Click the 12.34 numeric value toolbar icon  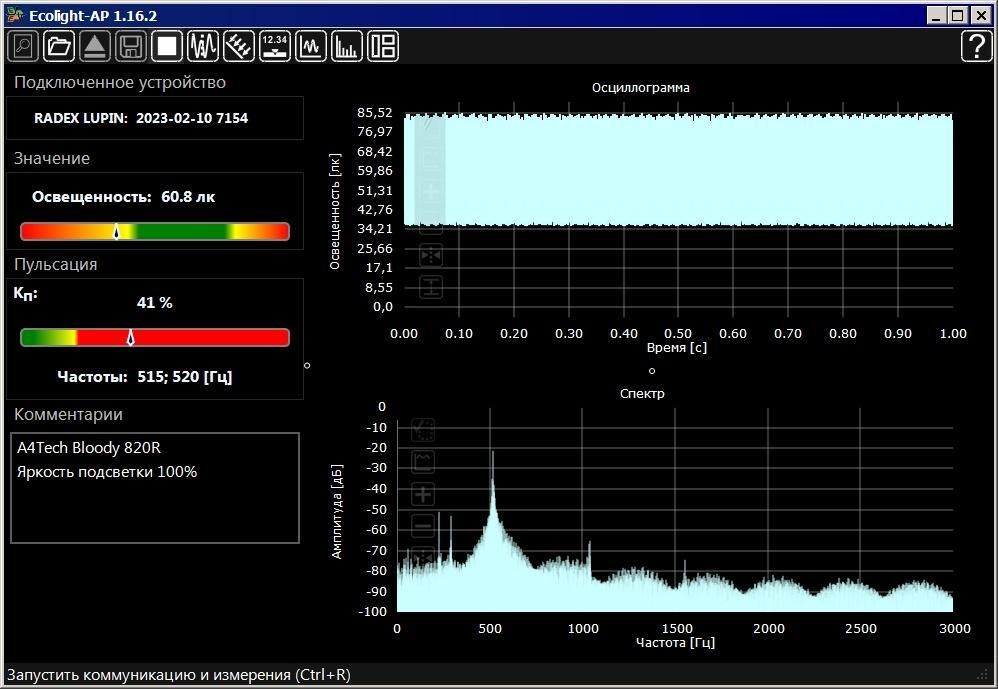click(x=275, y=46)
